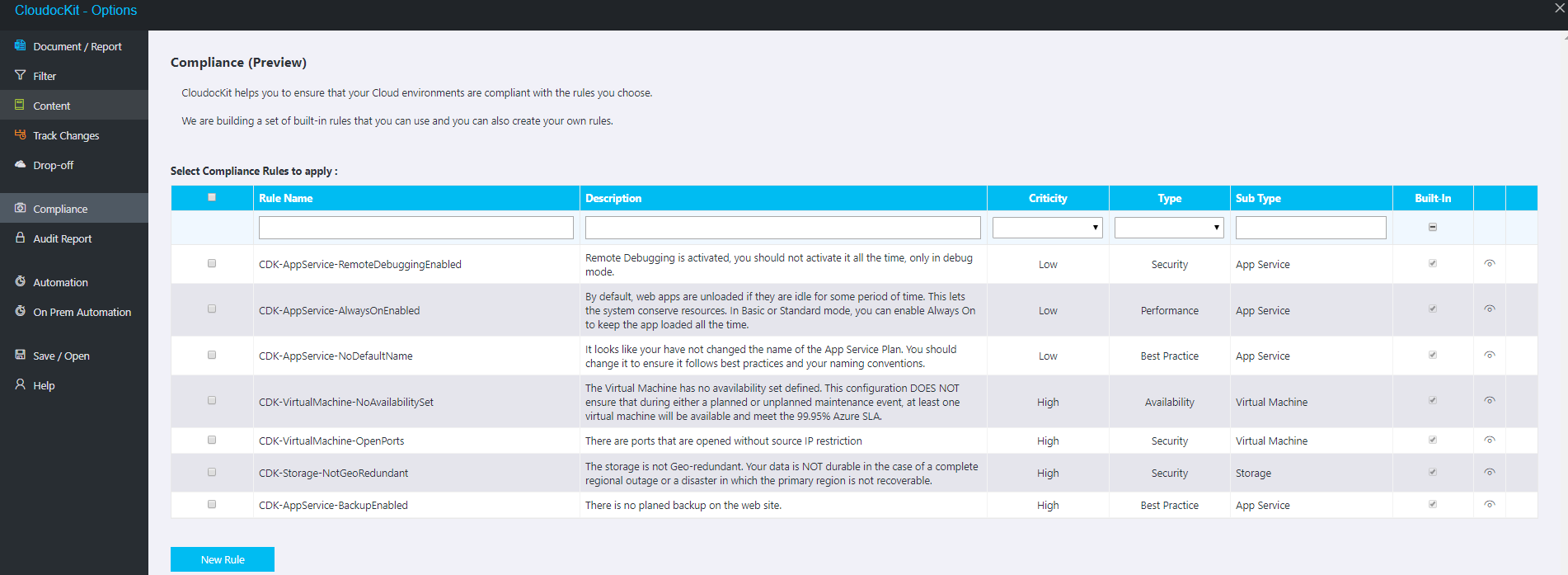Image resolution: width=1568 pixels, height=575 pixels.
Task: Sort table by Criticity column header
Action: click(x=1048, y=198)
